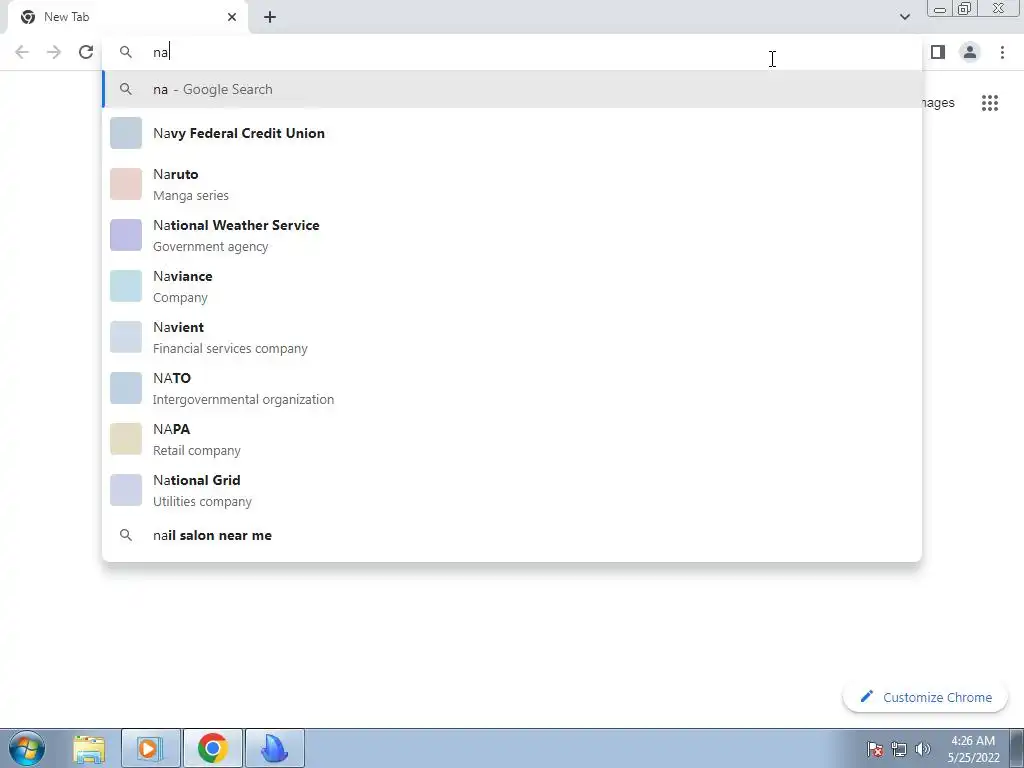Click the browser forward arrow
Screen dimensions: 1024x768
point(54,52)
